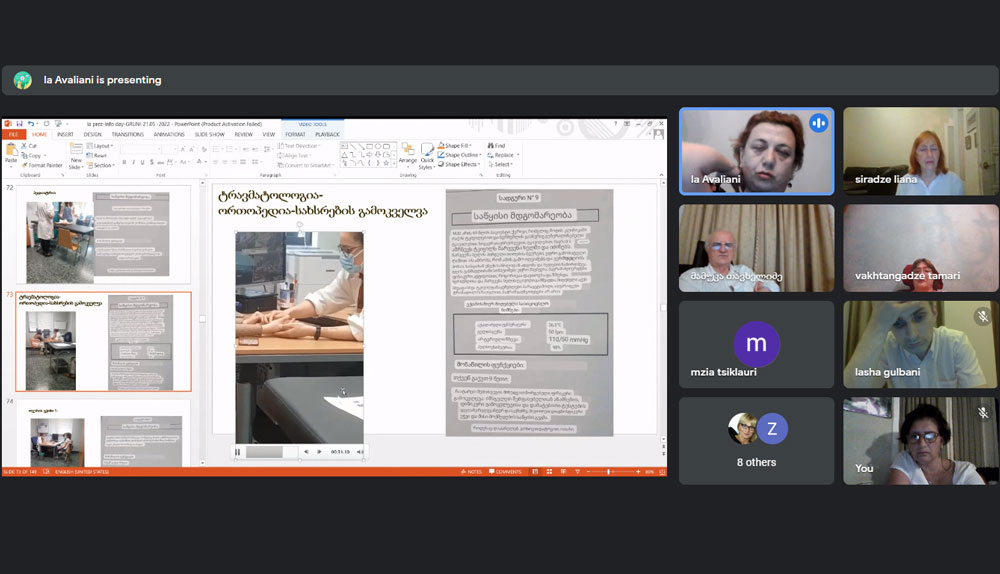Expand the Layout dropdown

click(x=101, y=145)
